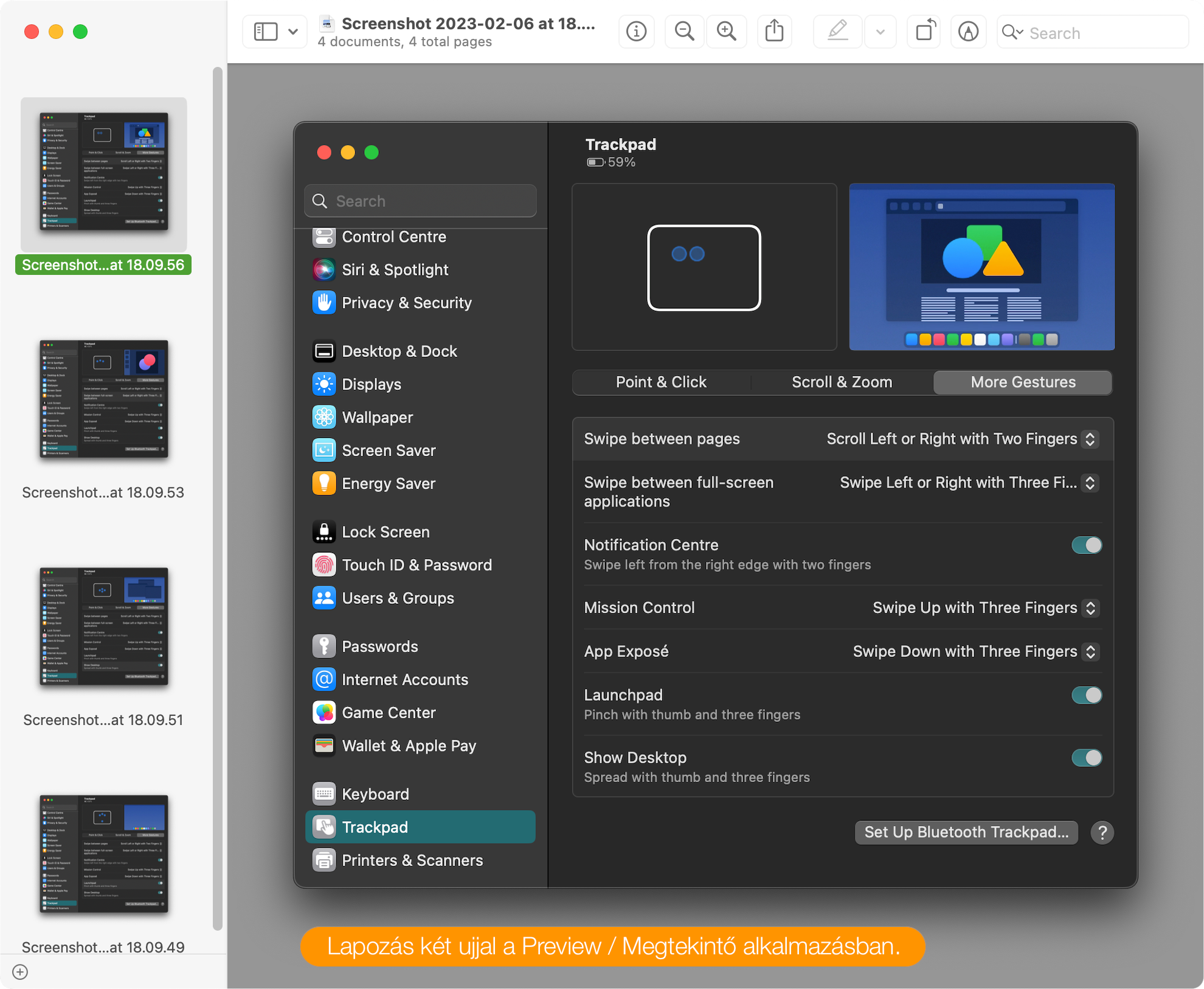Open Keyboard settings icon
The image size is (1204, 989).
click(324, 794)
